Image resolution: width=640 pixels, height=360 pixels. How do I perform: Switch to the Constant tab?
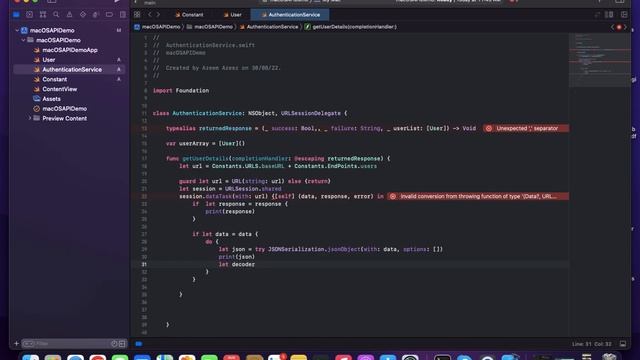click(189, 15)
